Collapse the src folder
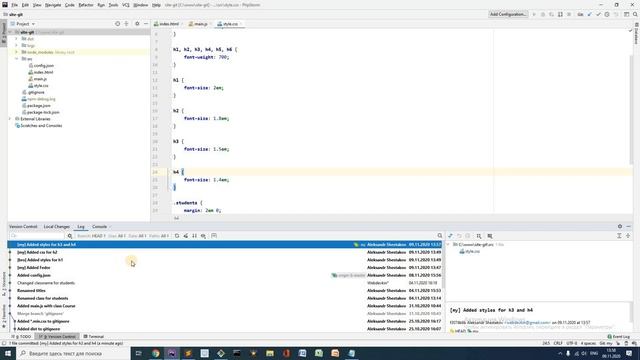 tap(16, 59)
